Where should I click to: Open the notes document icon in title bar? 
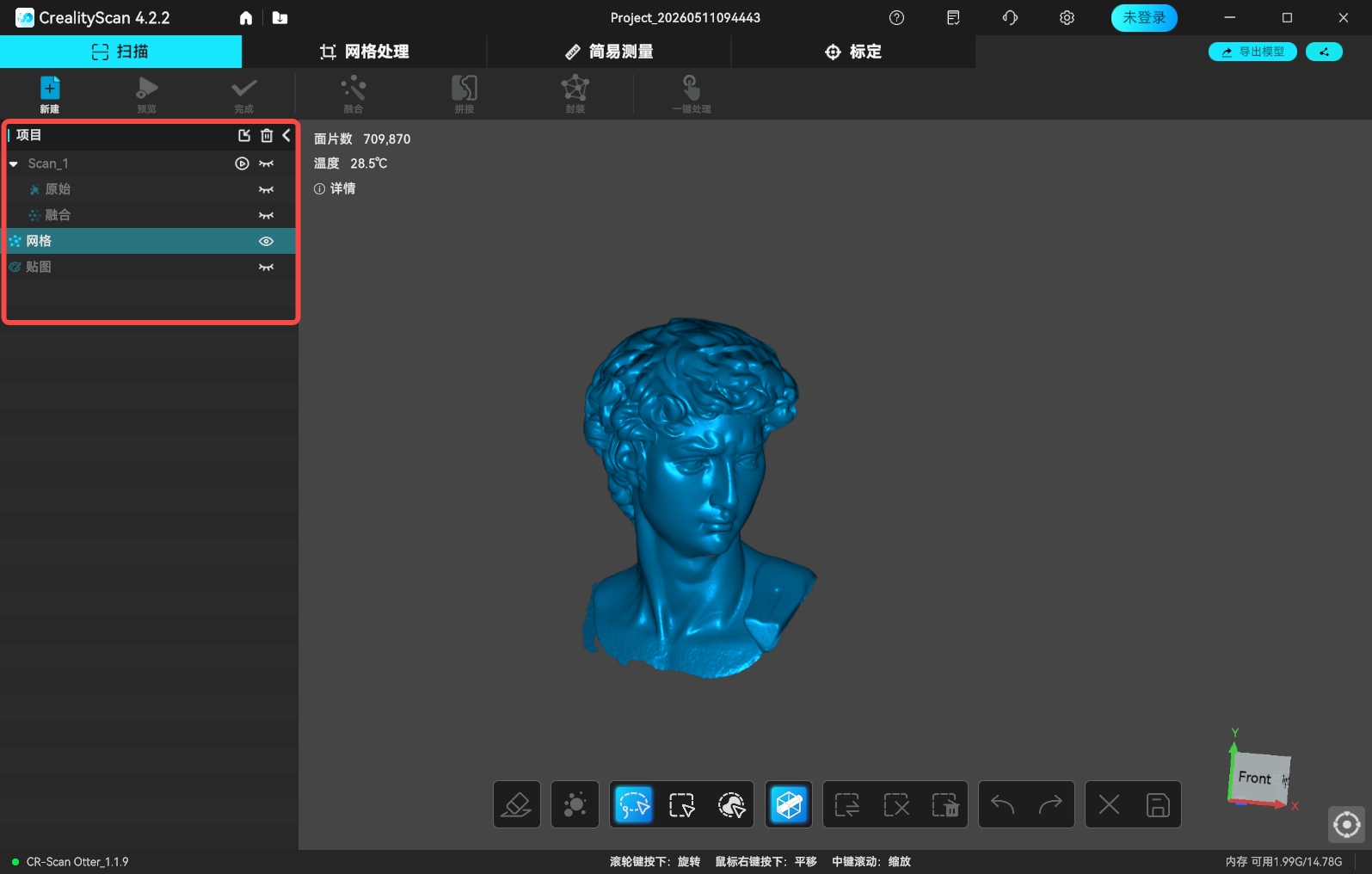coord(953,18)
